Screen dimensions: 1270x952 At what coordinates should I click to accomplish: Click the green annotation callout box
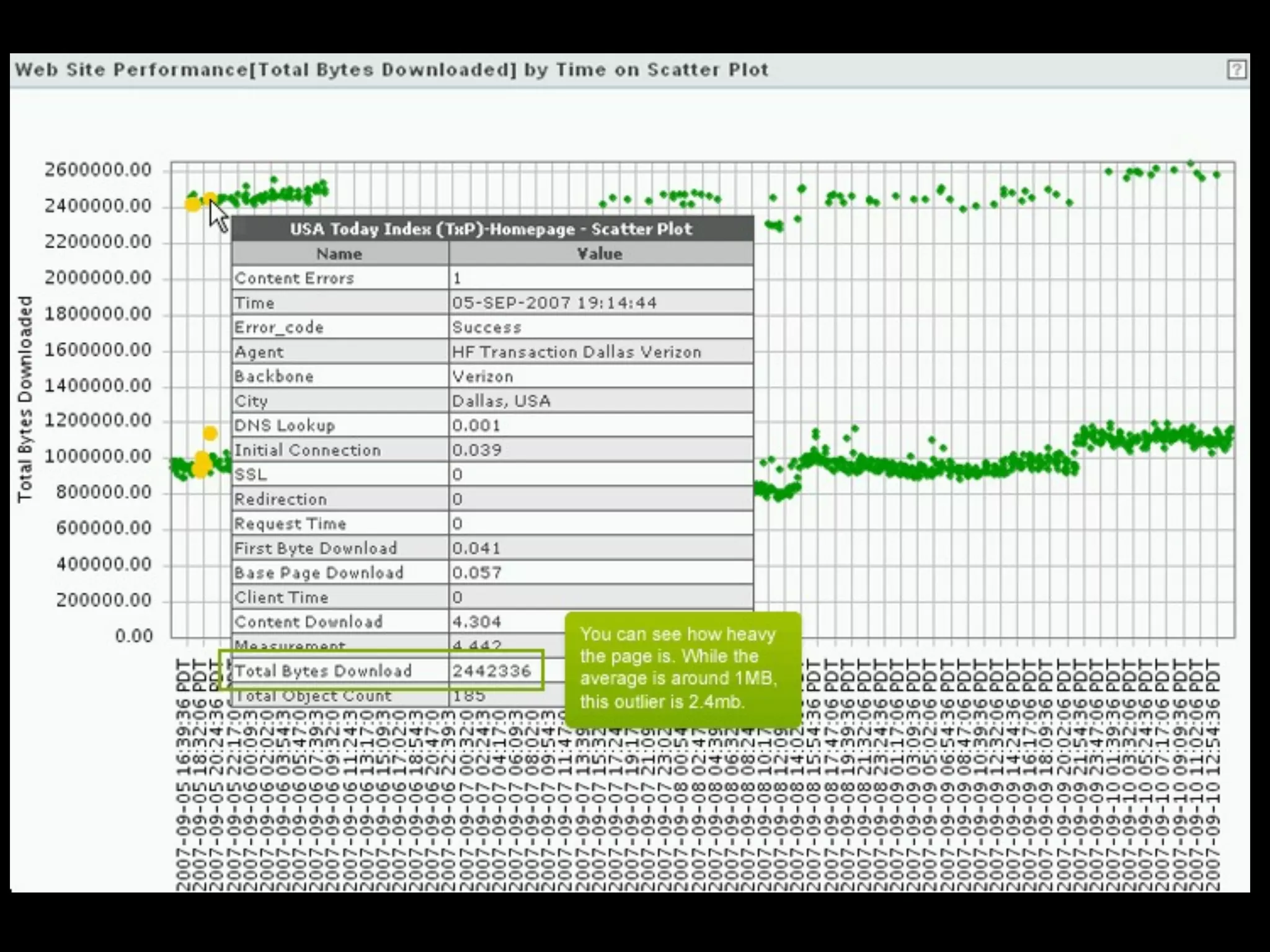pos(683,668)
